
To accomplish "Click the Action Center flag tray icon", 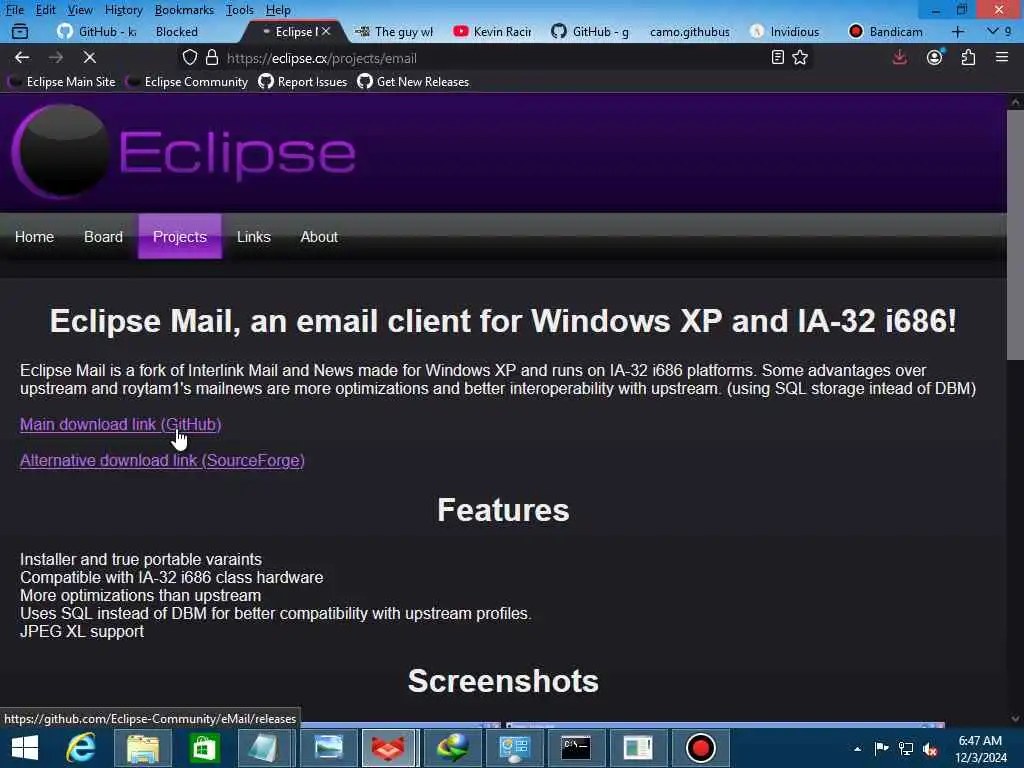I will coord(881,748).
